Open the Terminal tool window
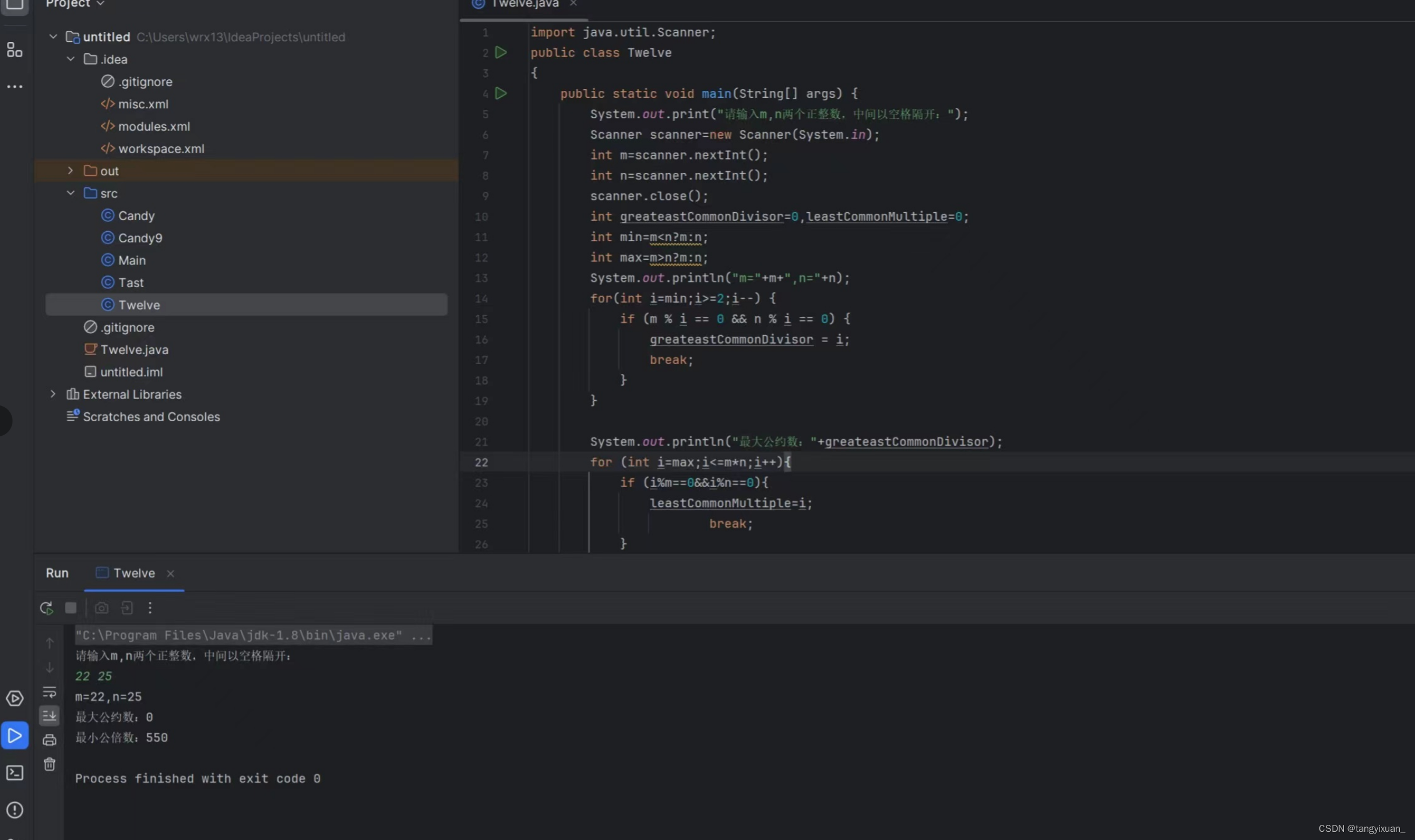 (15, 772)
